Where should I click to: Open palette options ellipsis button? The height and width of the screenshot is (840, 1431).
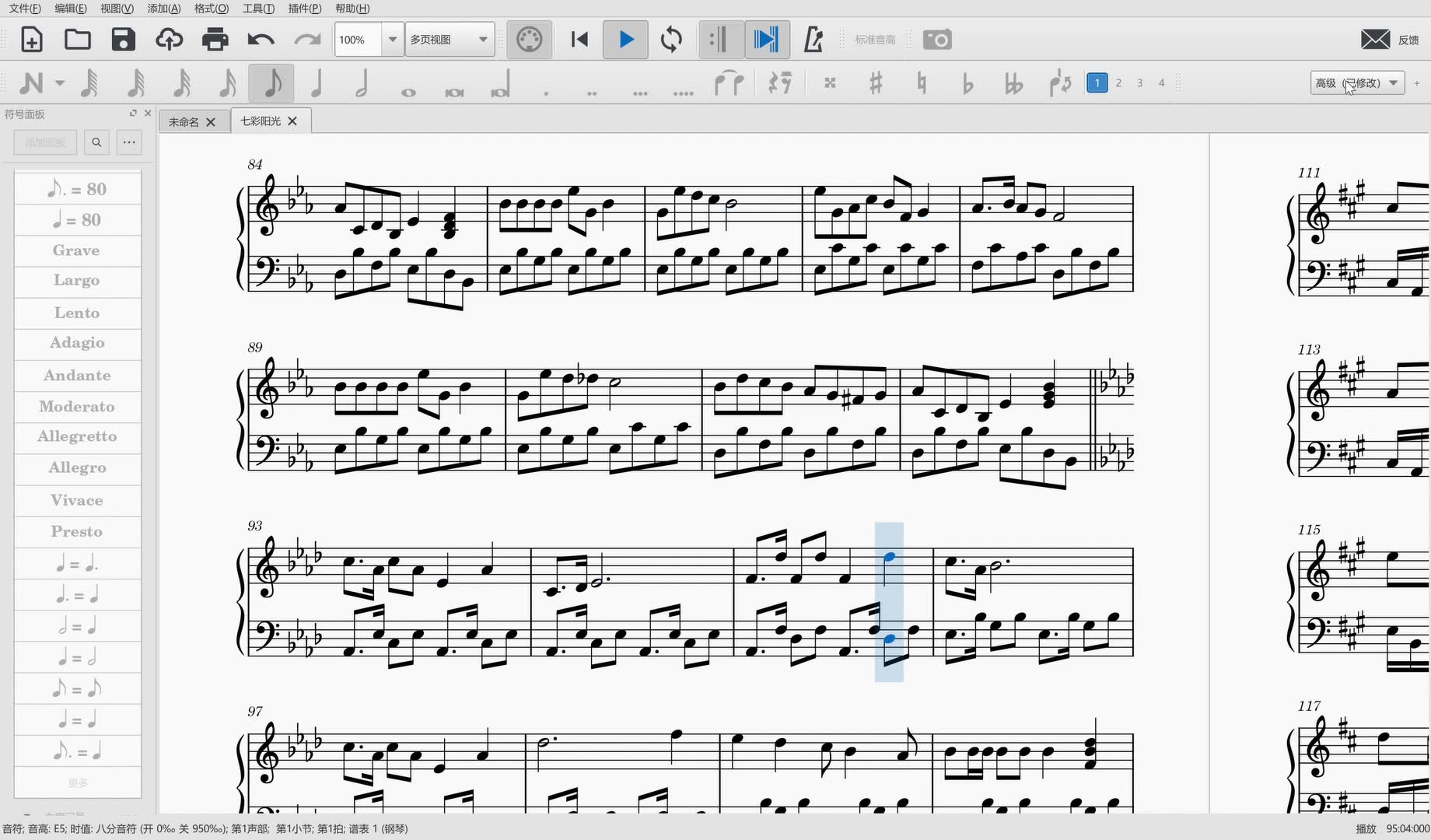click(129, 142)
